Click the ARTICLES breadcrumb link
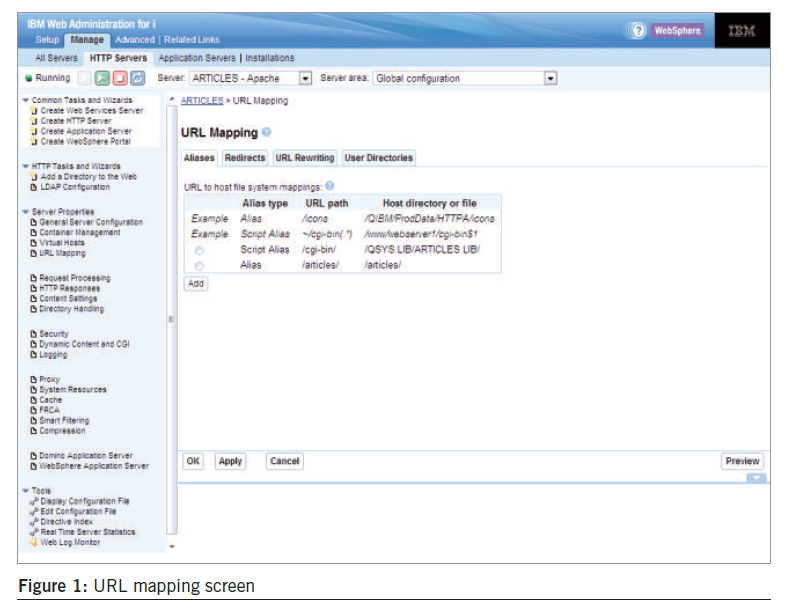The width and height of the screenshot is (787, 609). (x=202, y=100)
